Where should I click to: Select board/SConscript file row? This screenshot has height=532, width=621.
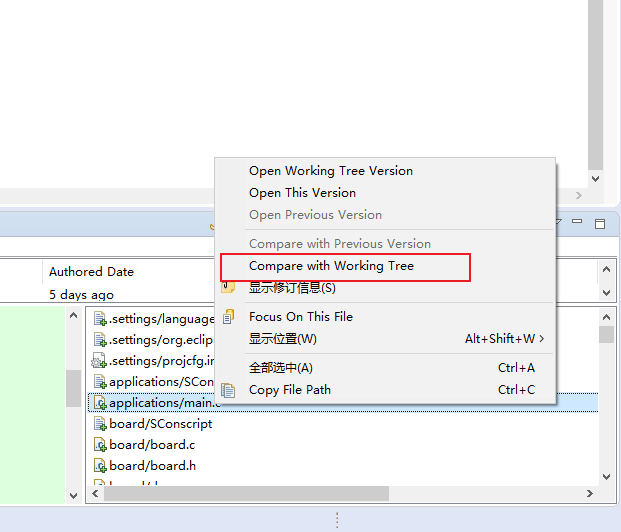pos(160,424)
